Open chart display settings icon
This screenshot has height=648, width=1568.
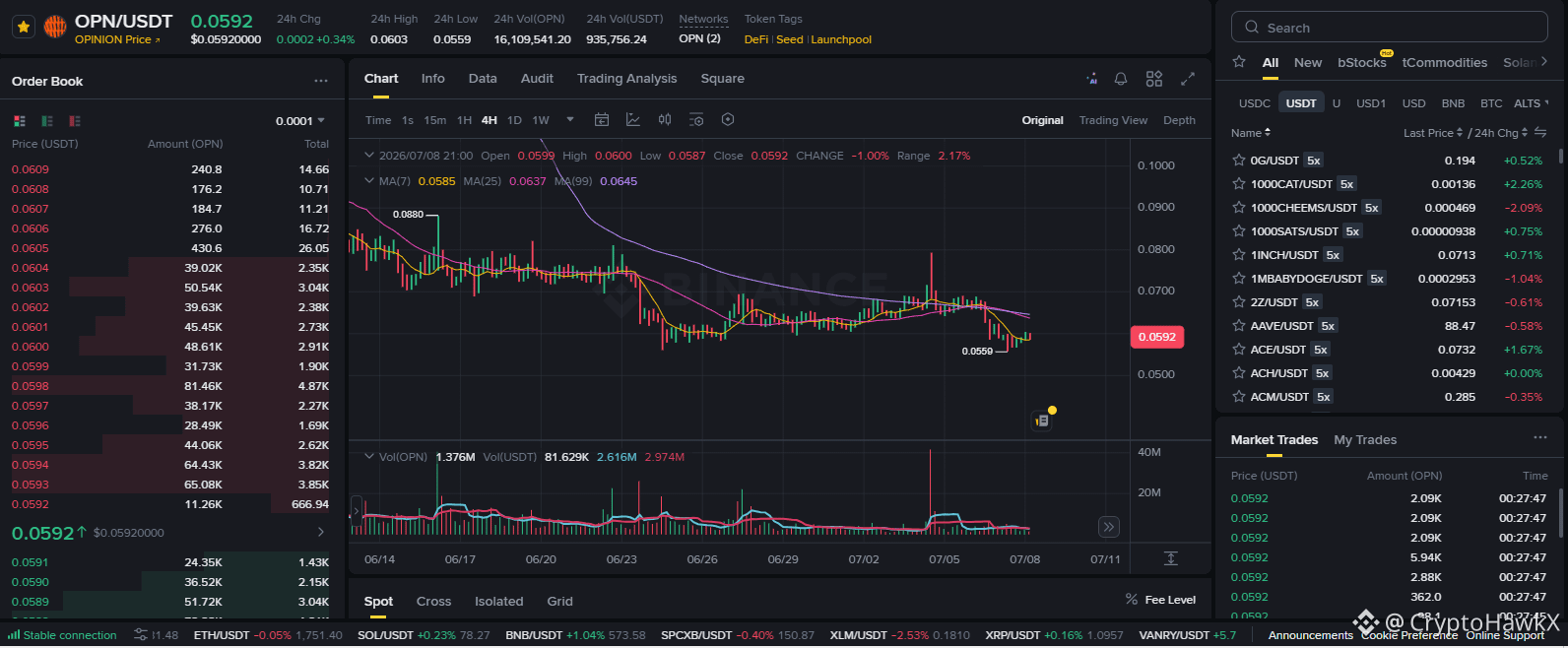(696, 120)
